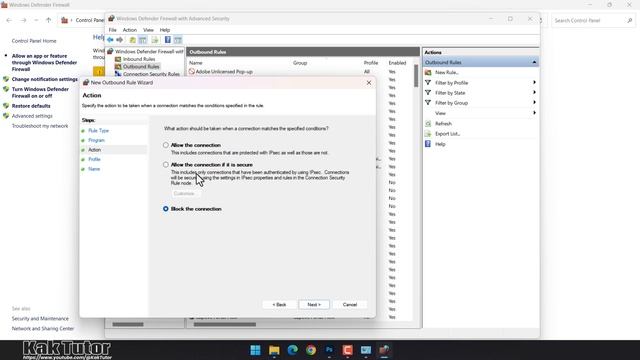This screenshot has width=640, height=360.
Task: Go to the Program wizard step
Action: (96, 140)
